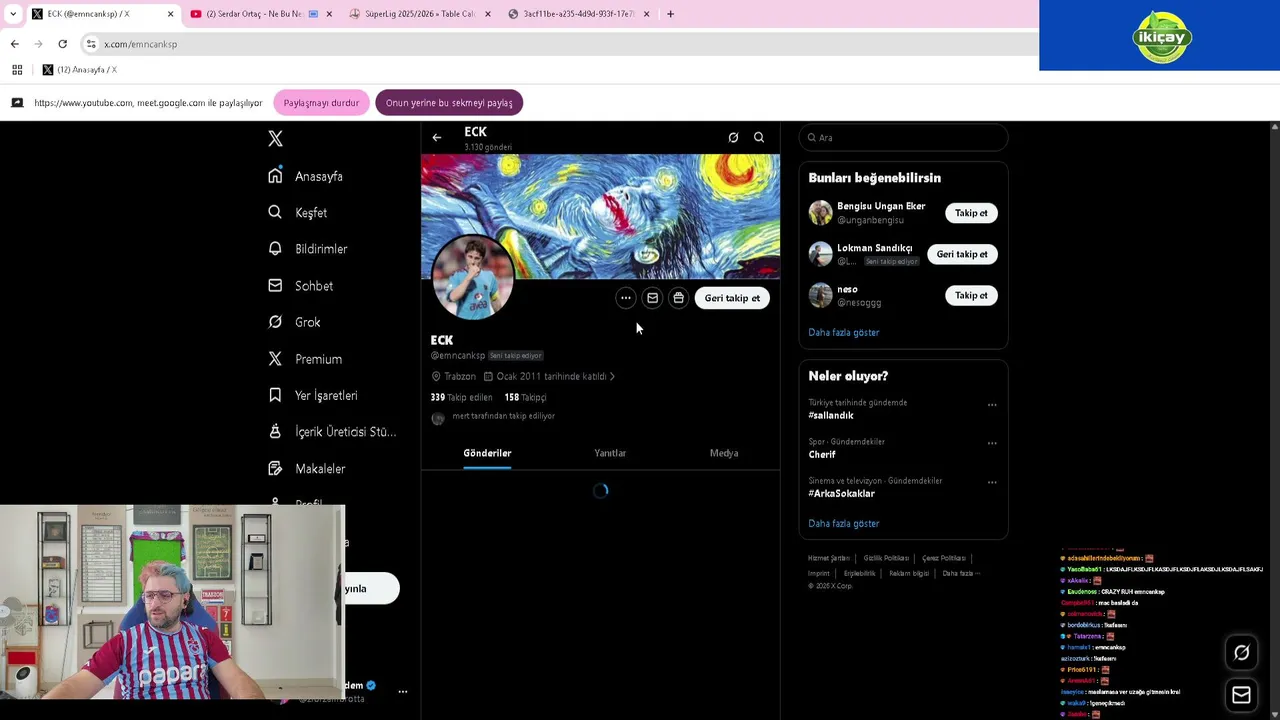Open options for #ArkaSokaklar trend
Image resolution: width=1280 pixels, height=720 pixels.
click(x=992, y=482)
